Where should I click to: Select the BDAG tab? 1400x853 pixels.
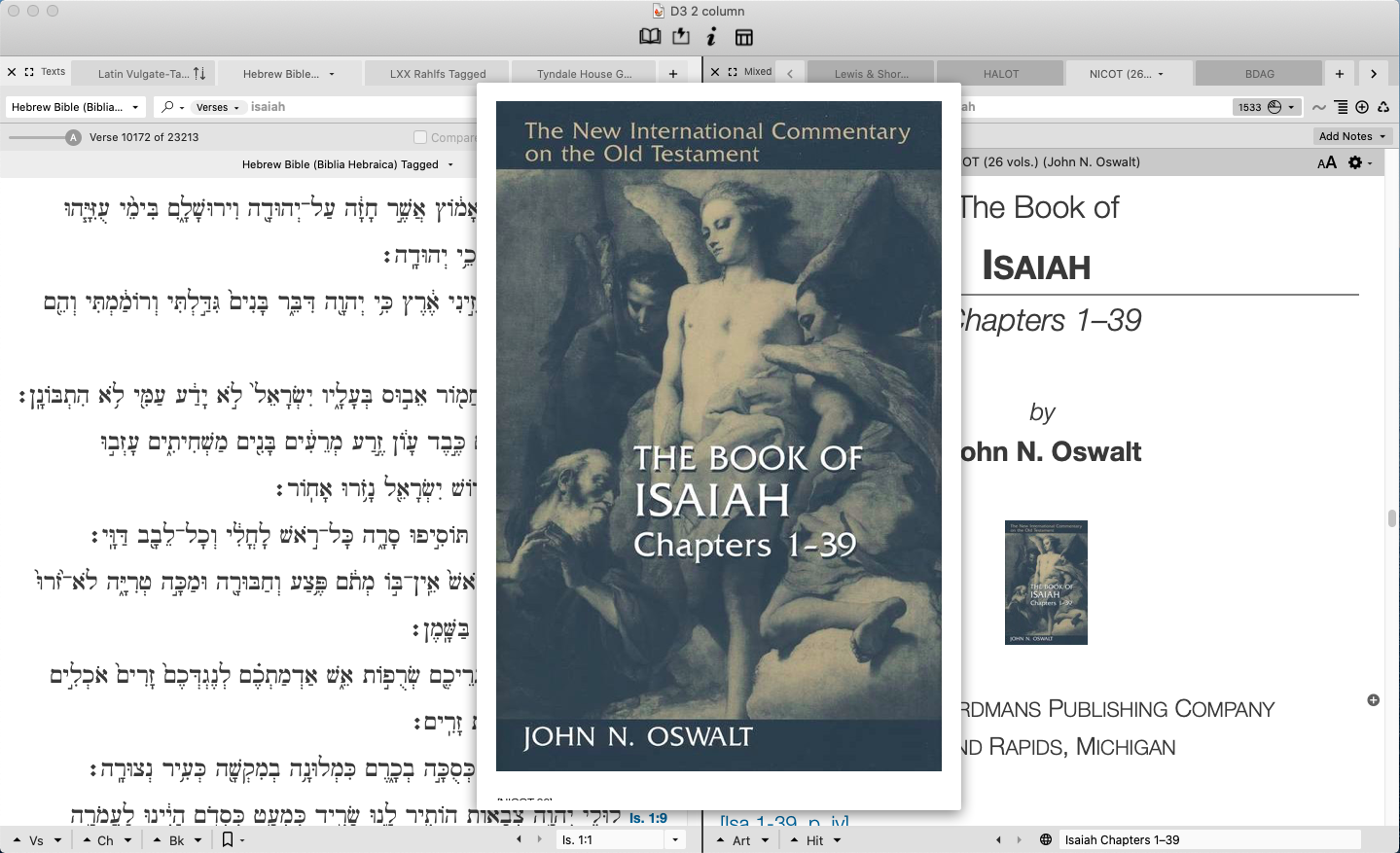tap(1259, 73)
